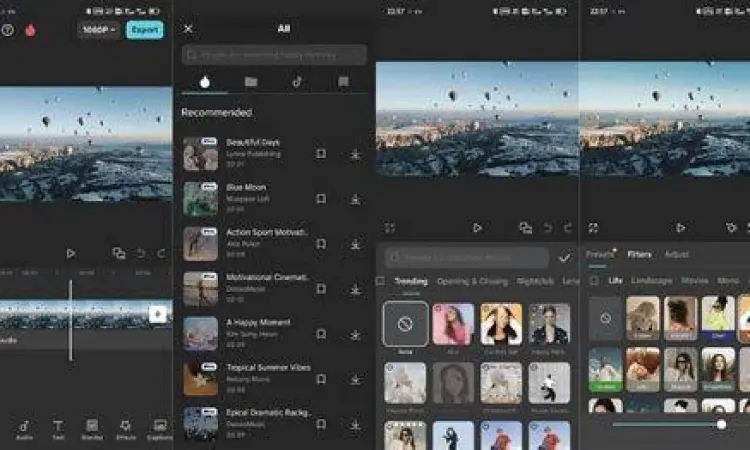Select the balloon video clip in the timeline
The width and height of the screenshot is (750, 450).
point(86,314)
